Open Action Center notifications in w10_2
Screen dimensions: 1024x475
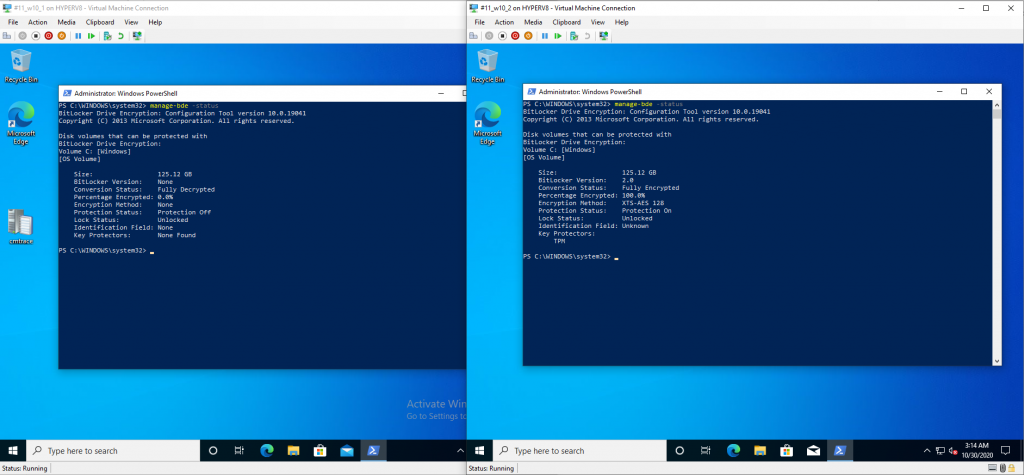(x=1006, y=451)
